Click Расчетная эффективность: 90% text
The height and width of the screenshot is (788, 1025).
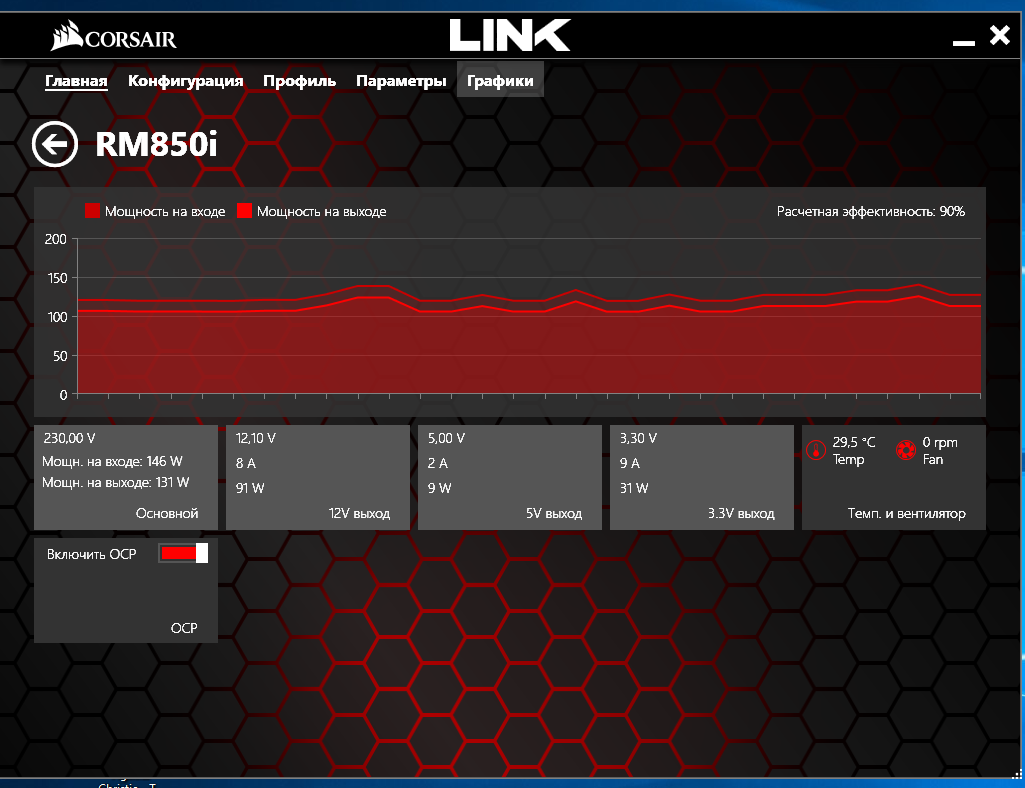click(871, 211)
